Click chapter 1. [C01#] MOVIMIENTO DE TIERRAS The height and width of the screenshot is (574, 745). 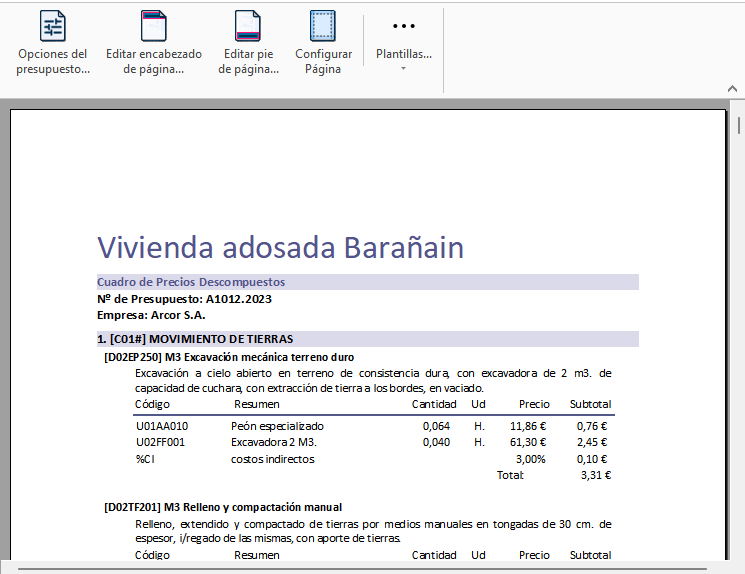click(x=195, y=339)
